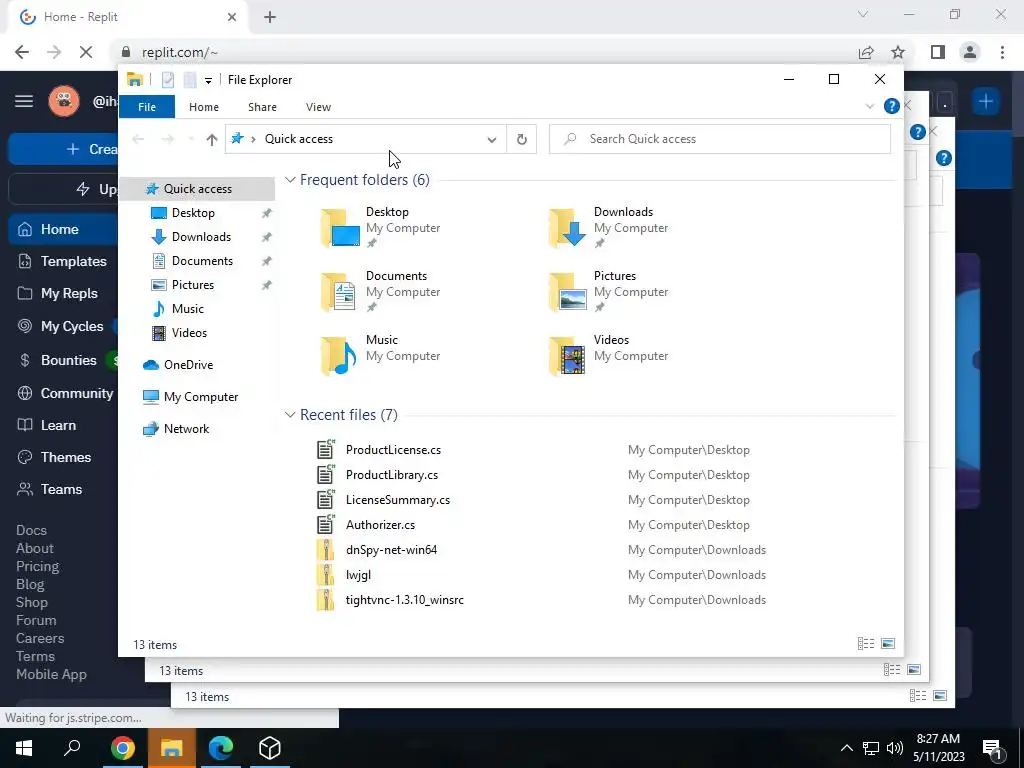Screen dimensions: 1024x768
Task: Select the LicenseSummary.cs file
Action: 398,500
